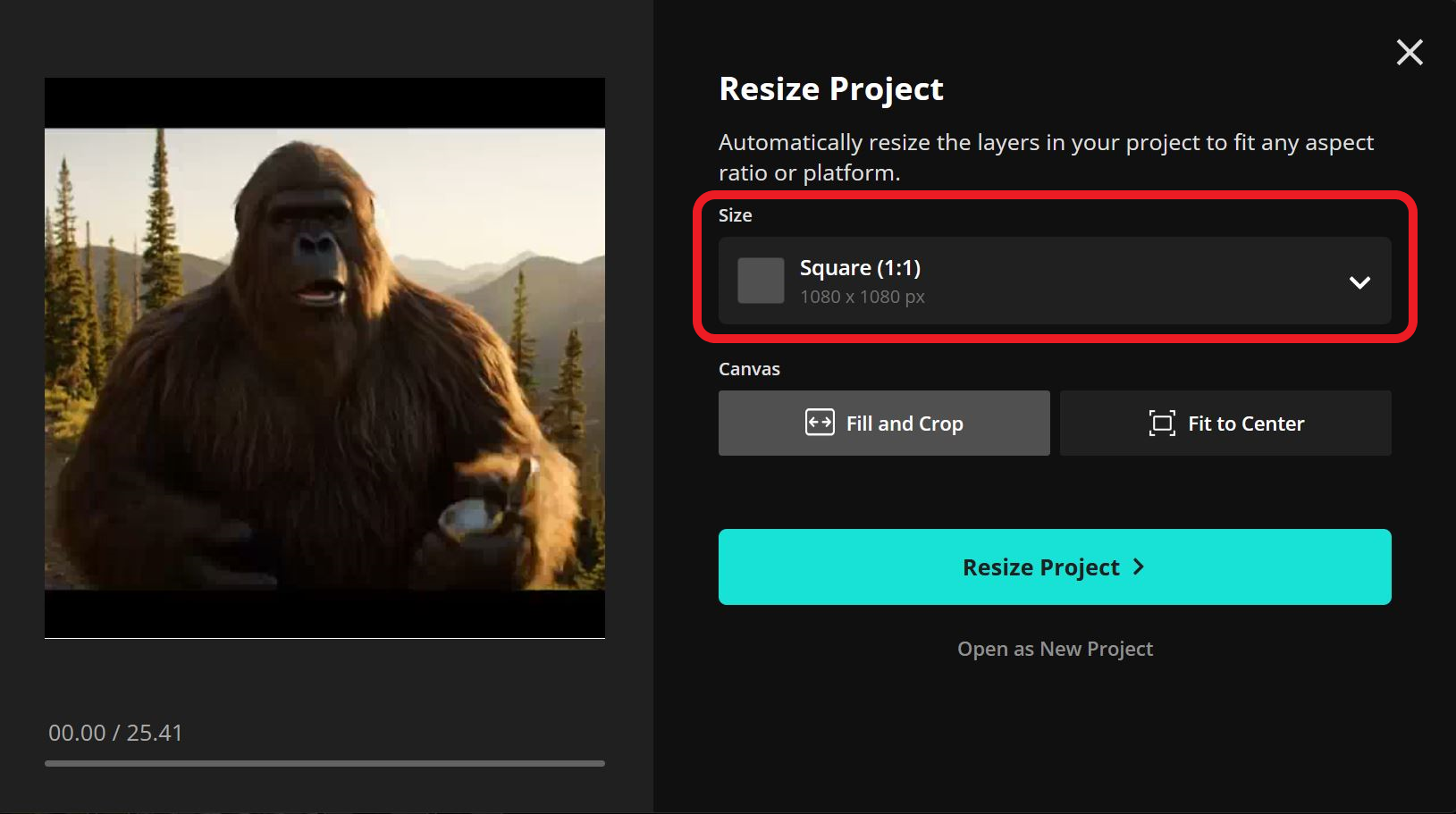
Task: Click the Size section label
Action: [x=735, y=214]
